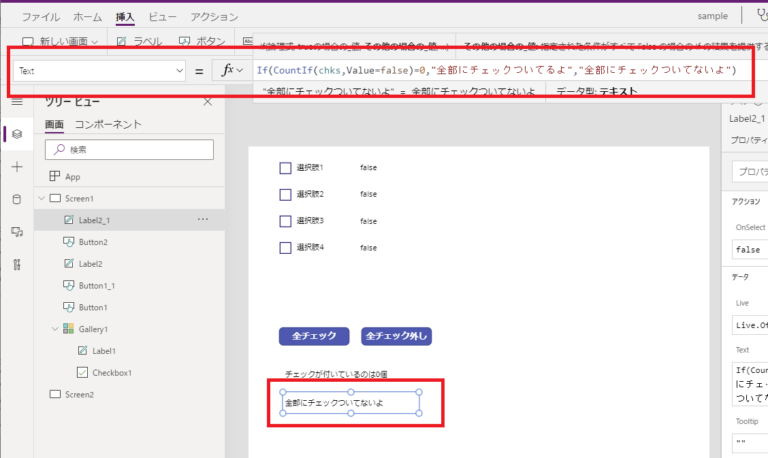Click inside the formula bar expression
The height and width of the screenshot is (458, 768).
click(496, 71)
